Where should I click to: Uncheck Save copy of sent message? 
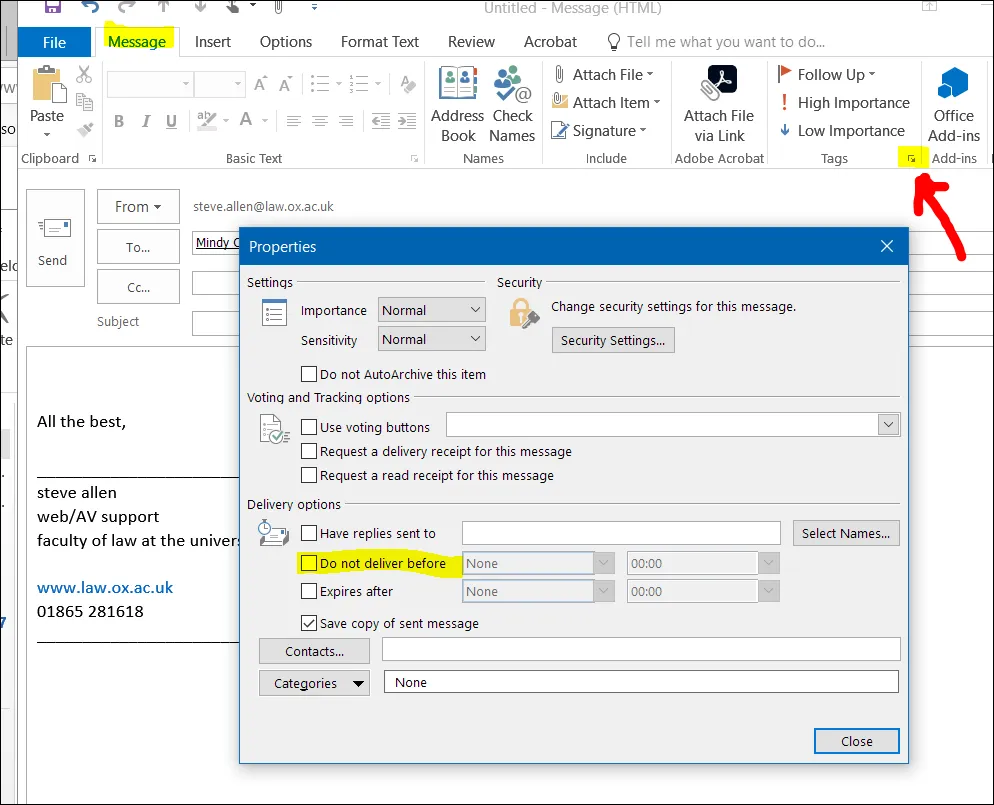pyautogui.click(x=309, y=622)
